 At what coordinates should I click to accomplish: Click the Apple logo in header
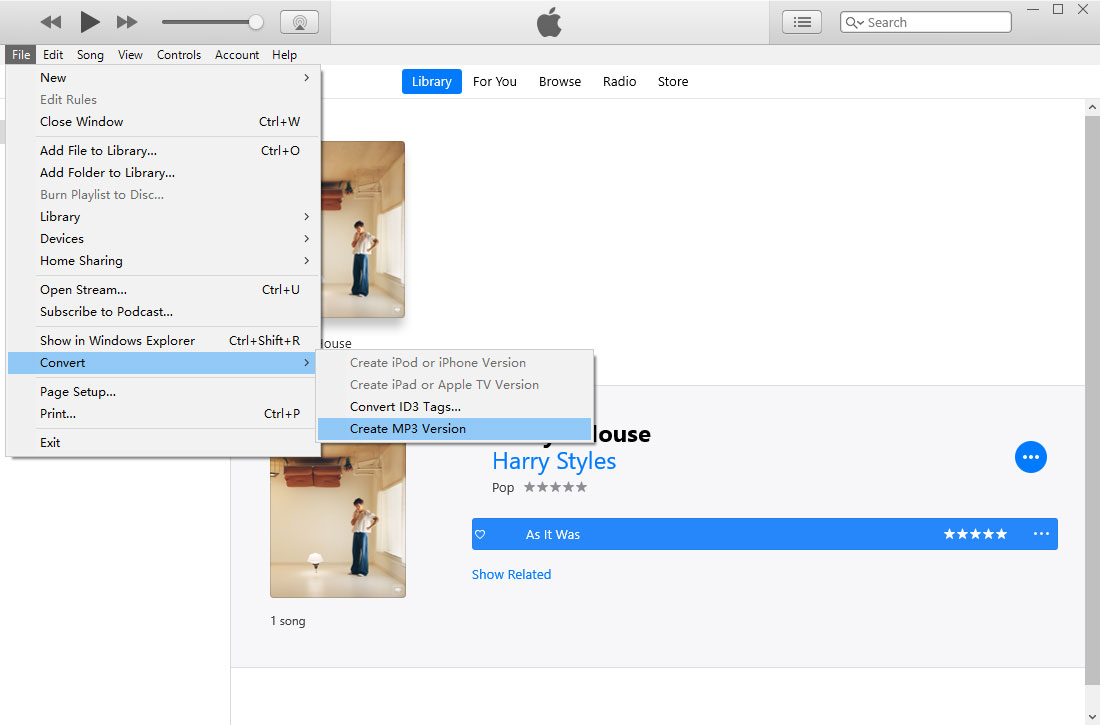coord(549,22)
